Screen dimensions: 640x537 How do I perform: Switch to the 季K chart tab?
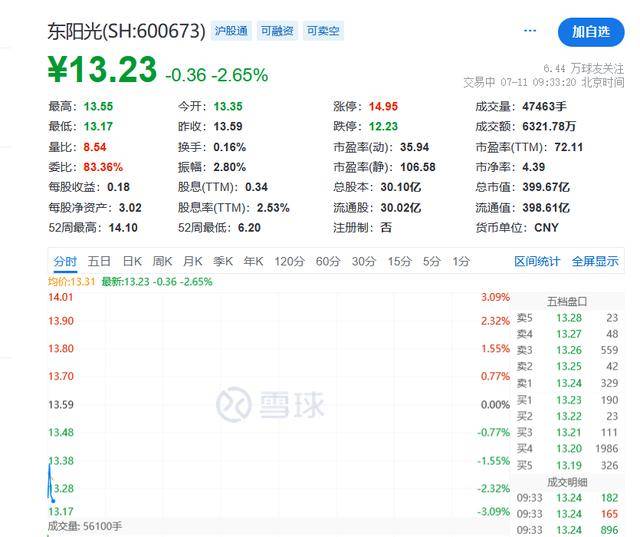(x=223, y=261)
